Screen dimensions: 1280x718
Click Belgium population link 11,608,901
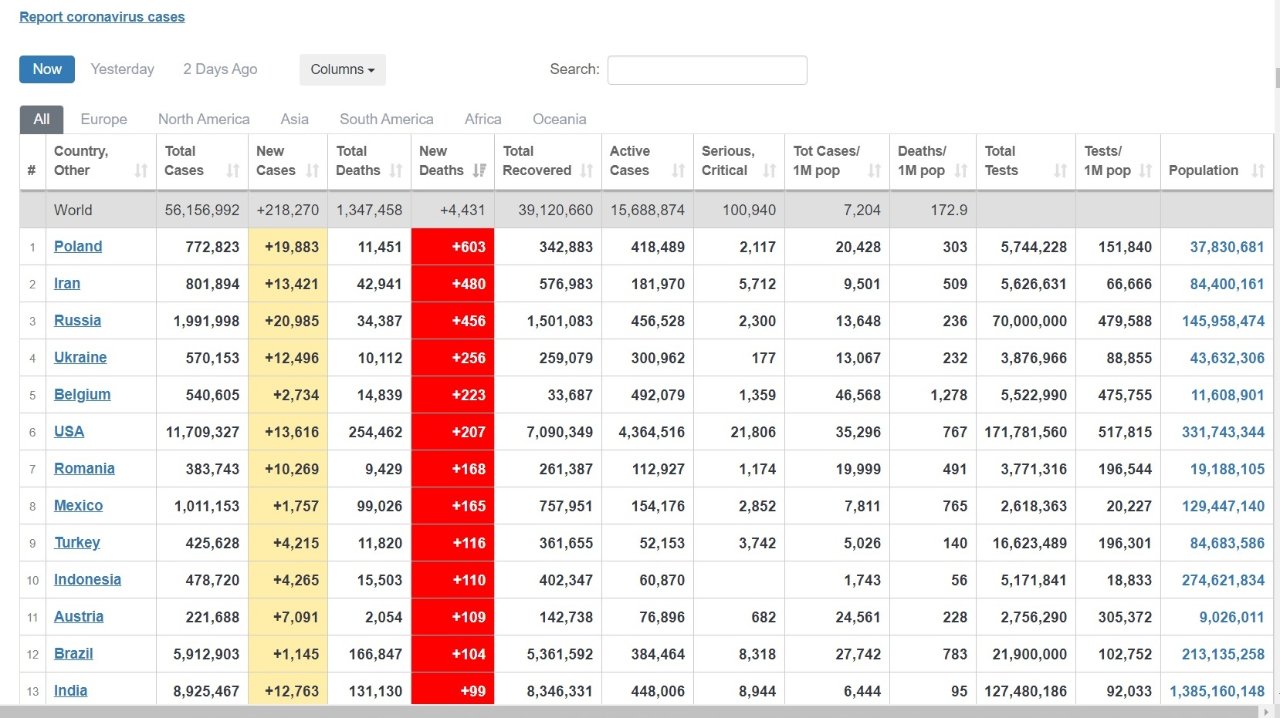pos(1227,395)
